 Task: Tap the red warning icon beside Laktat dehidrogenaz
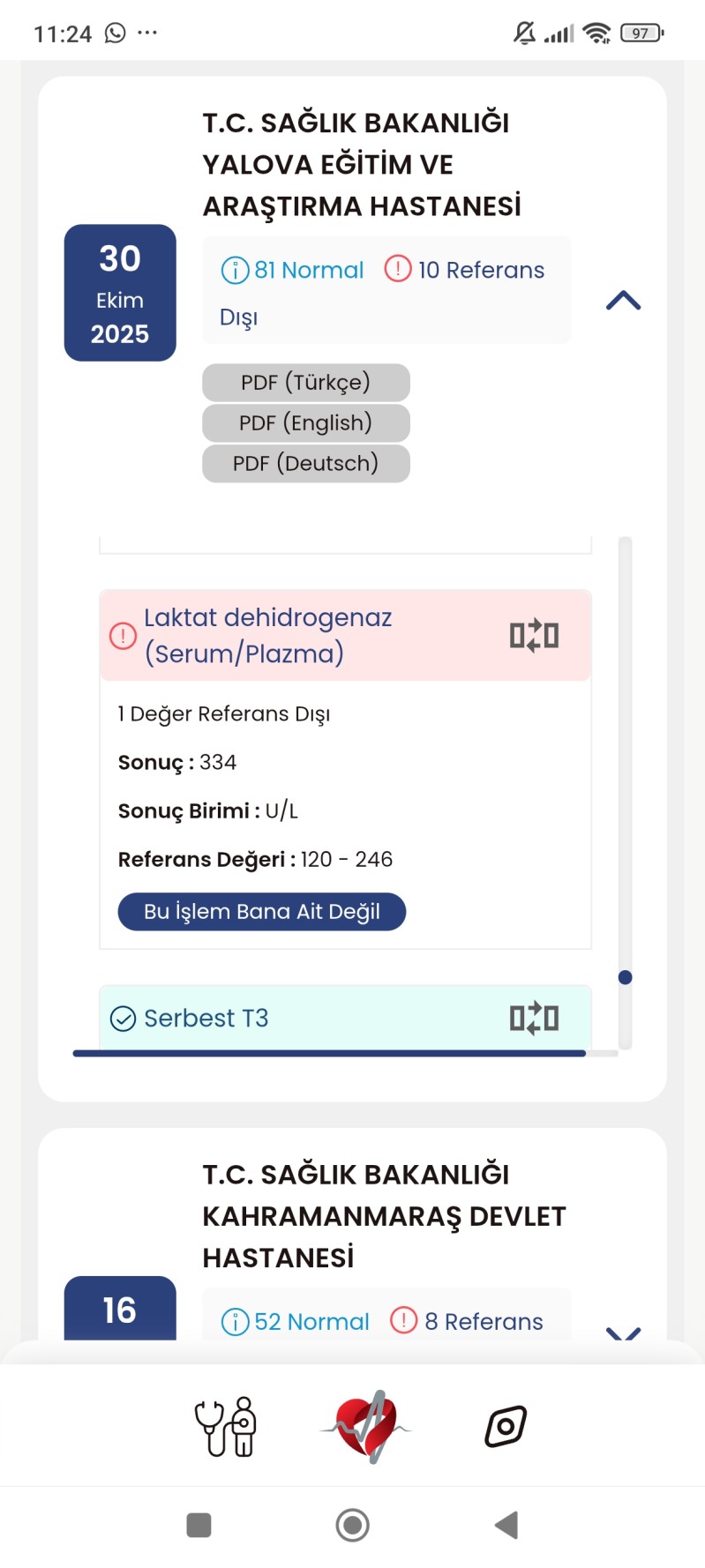123,635
